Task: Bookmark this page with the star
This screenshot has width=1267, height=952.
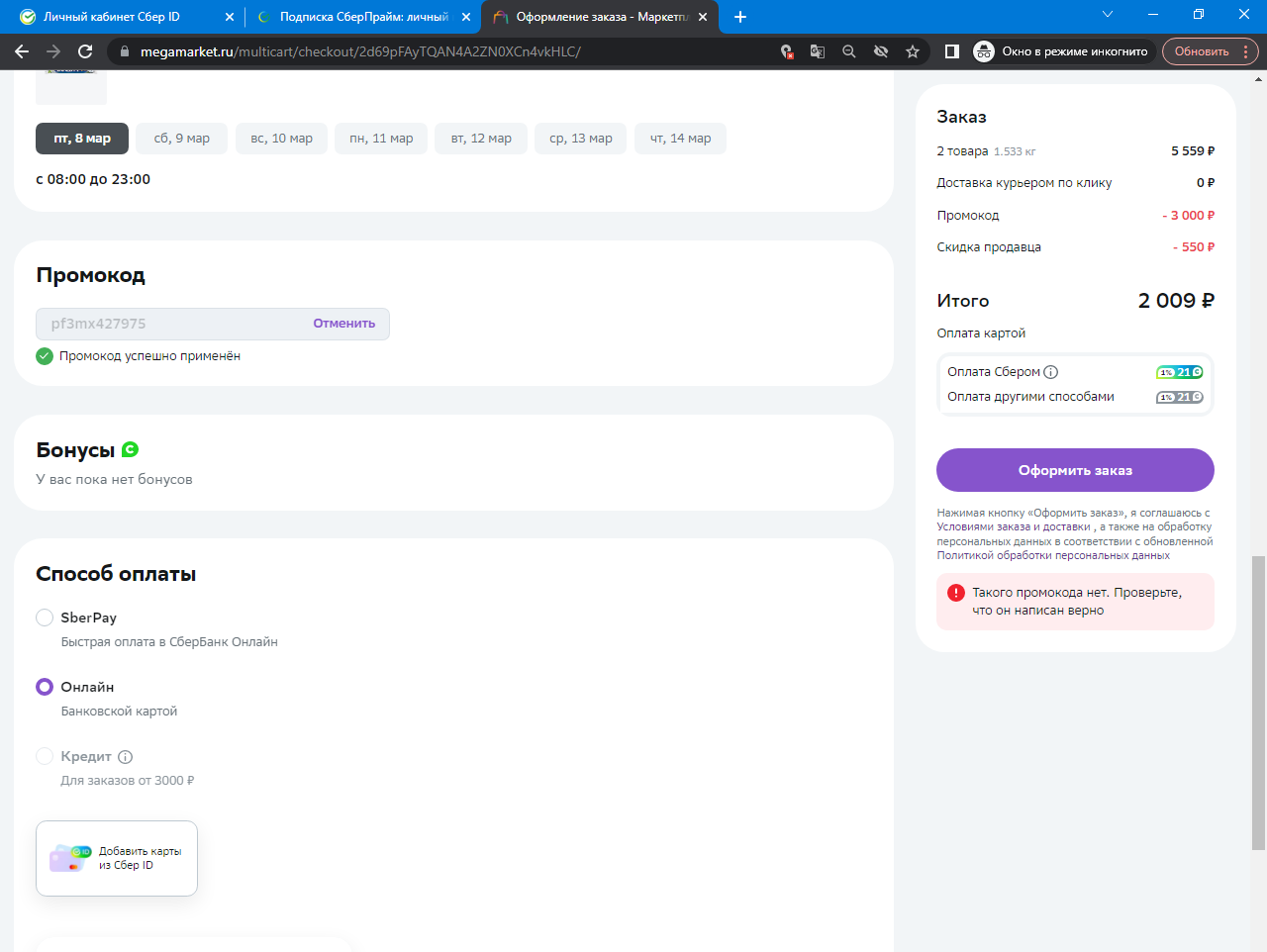Action: [x=913, y=51]
